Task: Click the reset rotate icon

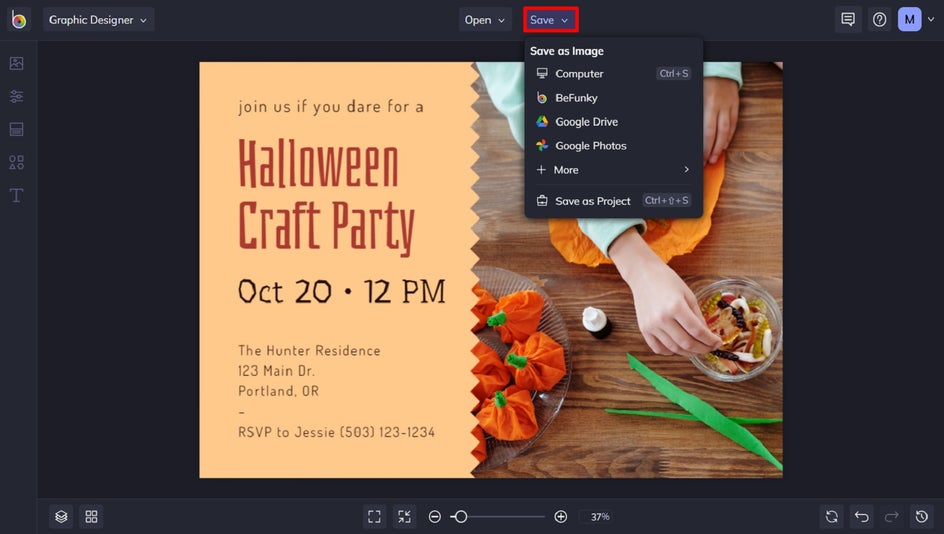Action: click(831, 517)
